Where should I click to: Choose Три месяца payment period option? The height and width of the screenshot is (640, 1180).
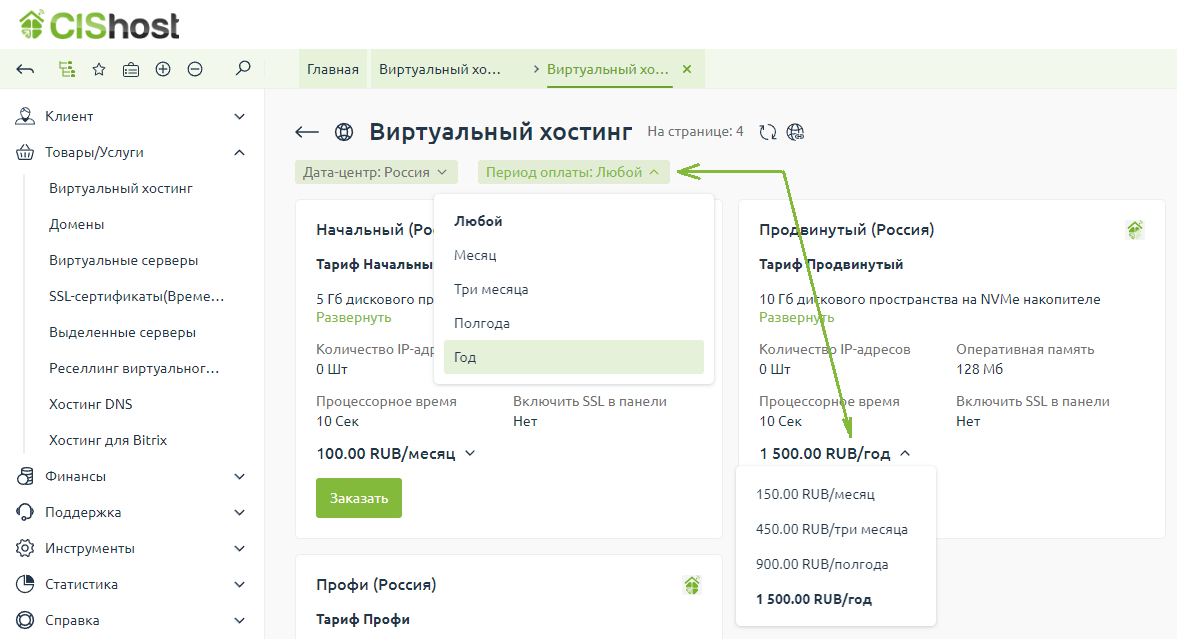coord(491,289)
